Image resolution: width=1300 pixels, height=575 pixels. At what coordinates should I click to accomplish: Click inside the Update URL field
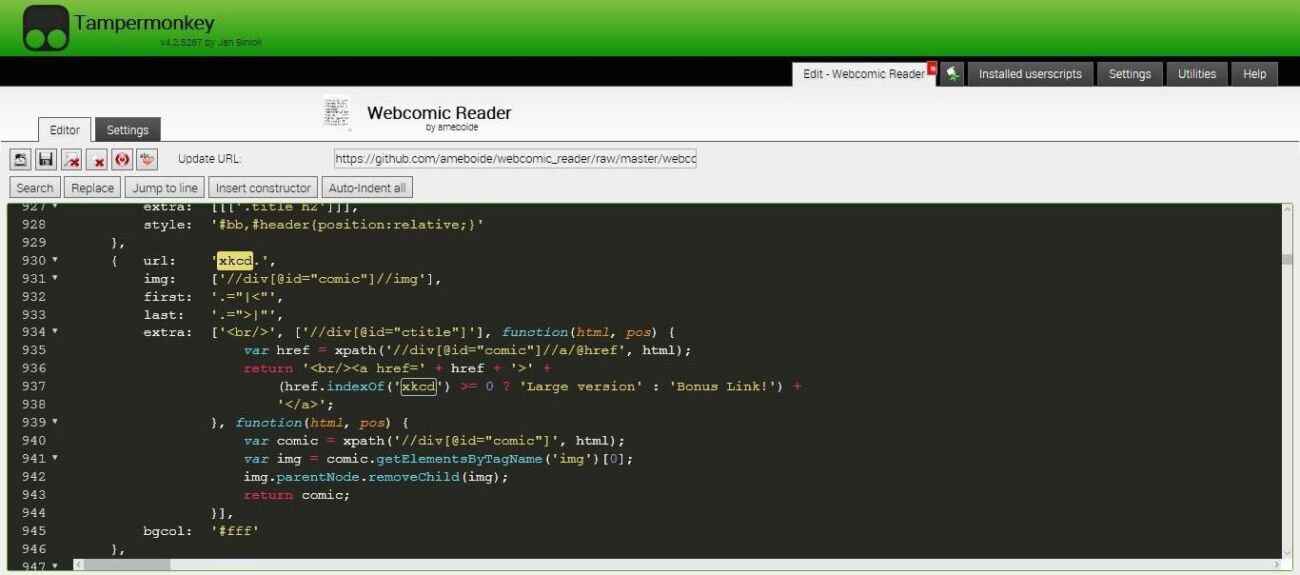[515, 159]
